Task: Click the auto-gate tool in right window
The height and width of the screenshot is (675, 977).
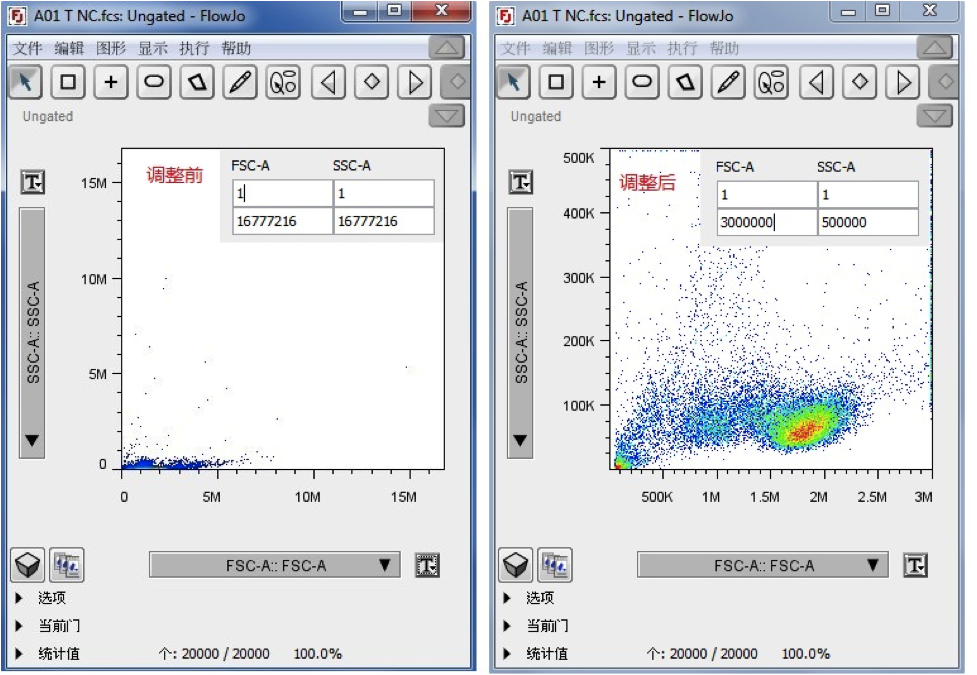Action: (771, 82)
